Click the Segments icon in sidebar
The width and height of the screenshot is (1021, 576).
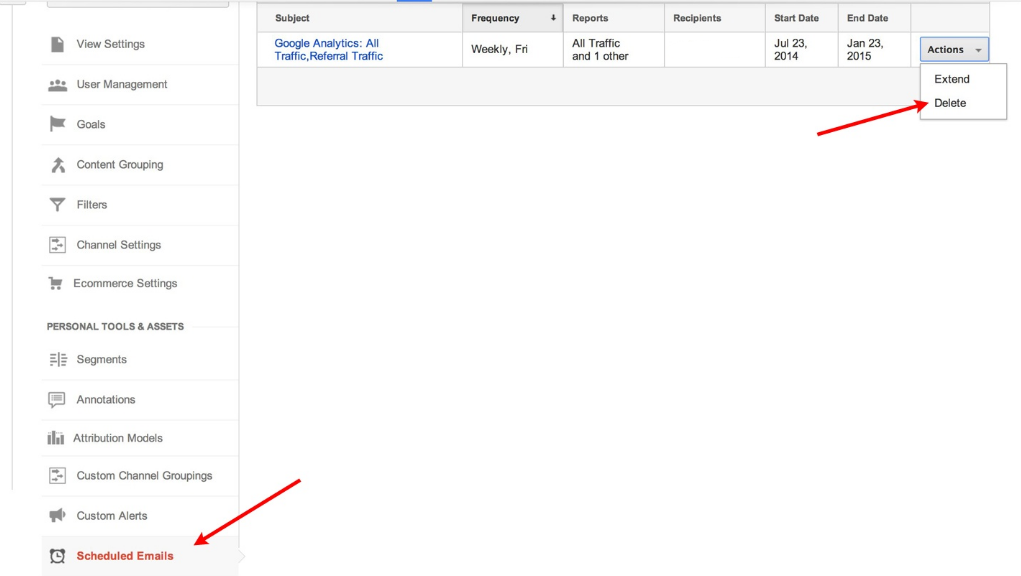(x=57, y=360)
